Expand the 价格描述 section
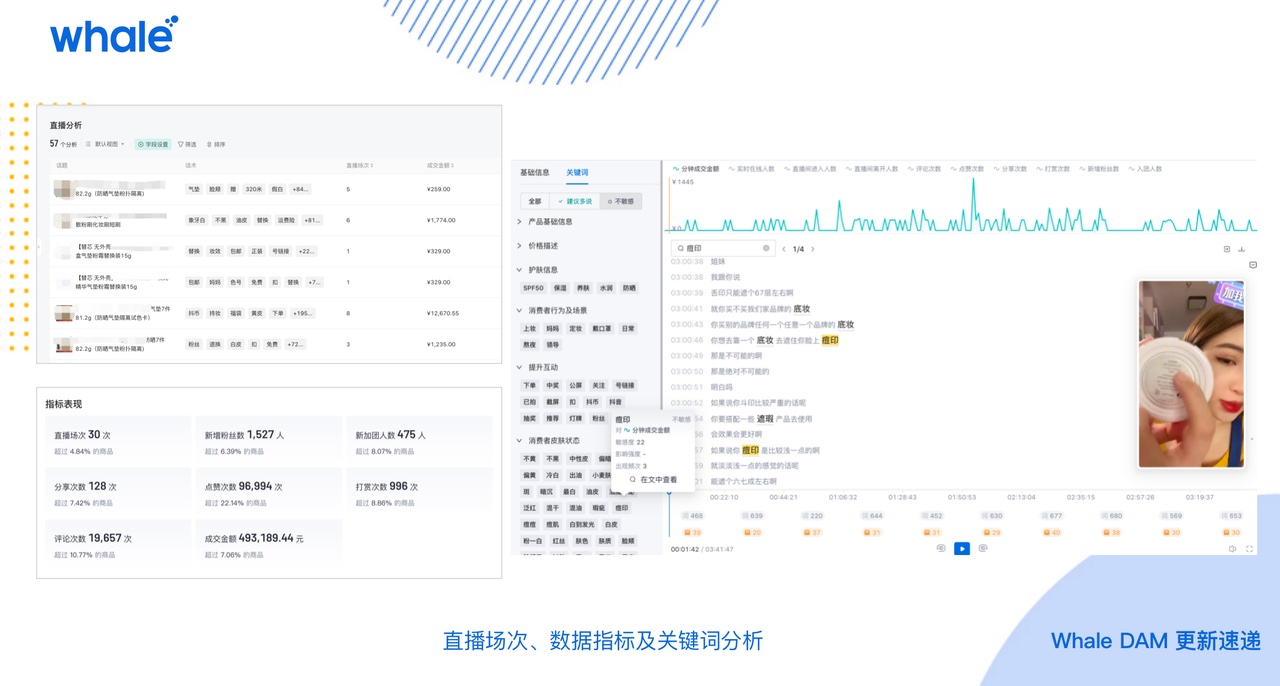Screen dimensions: 1280x686 coord(543,246)
